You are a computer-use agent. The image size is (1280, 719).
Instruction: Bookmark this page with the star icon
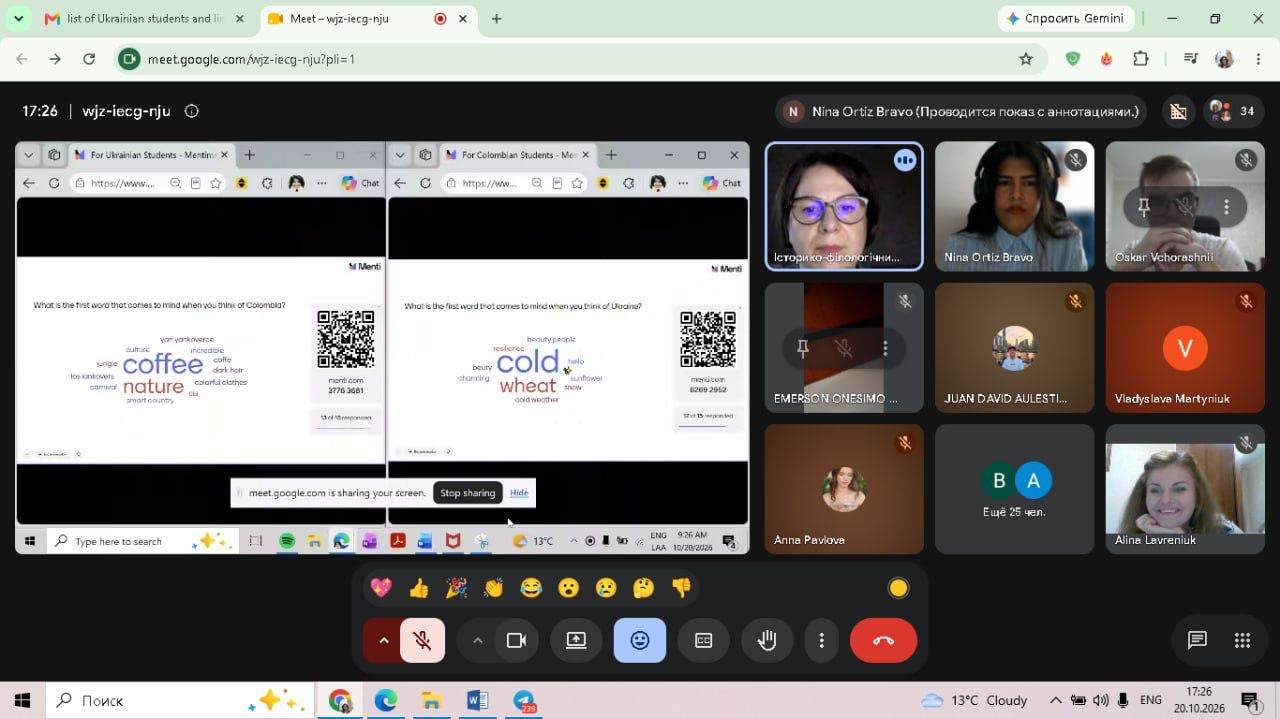pos(1026,59)
